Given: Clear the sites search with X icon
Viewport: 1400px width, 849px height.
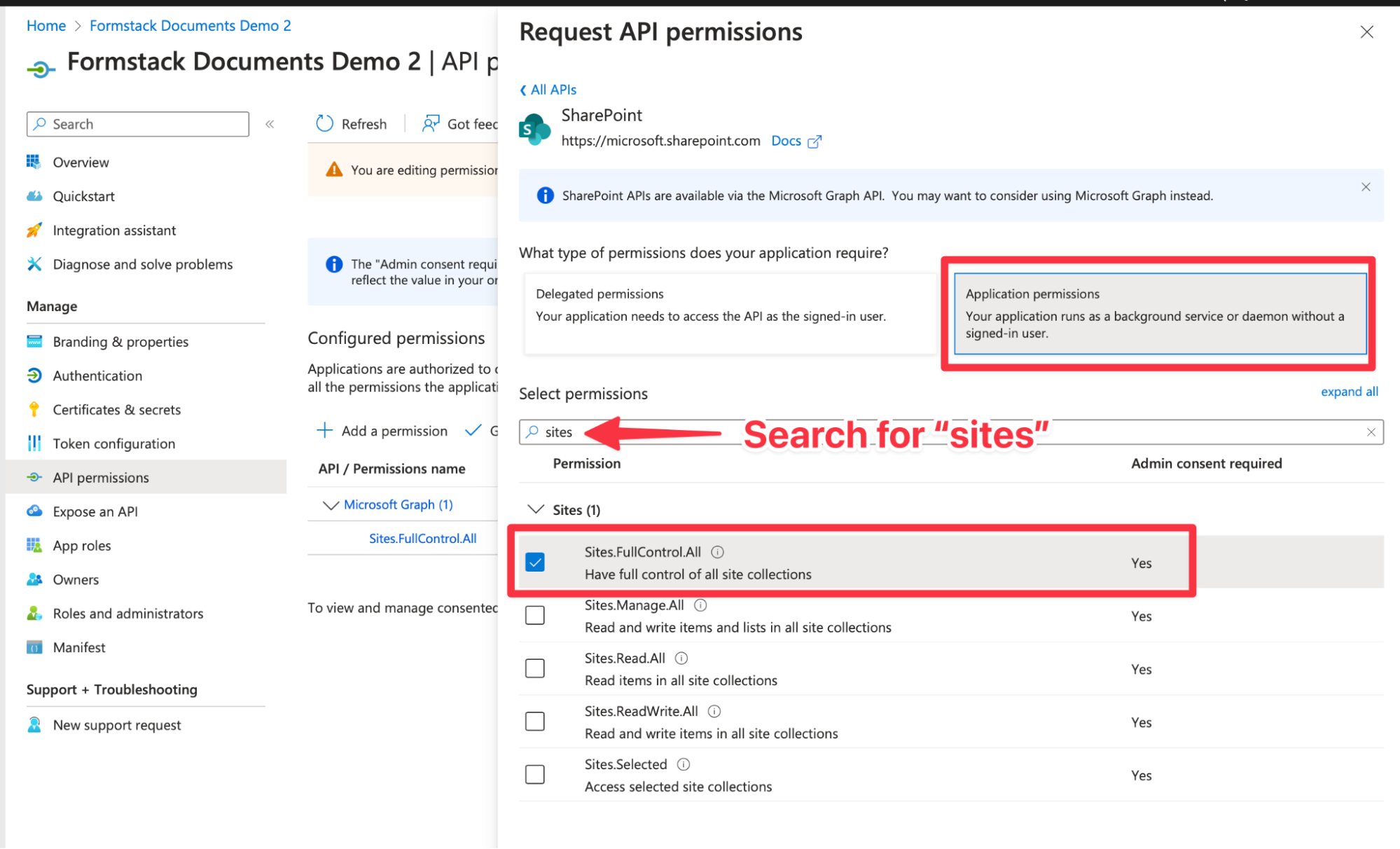Looking at the screenshot, I should pyautogui.click(x=1371, y=432).
